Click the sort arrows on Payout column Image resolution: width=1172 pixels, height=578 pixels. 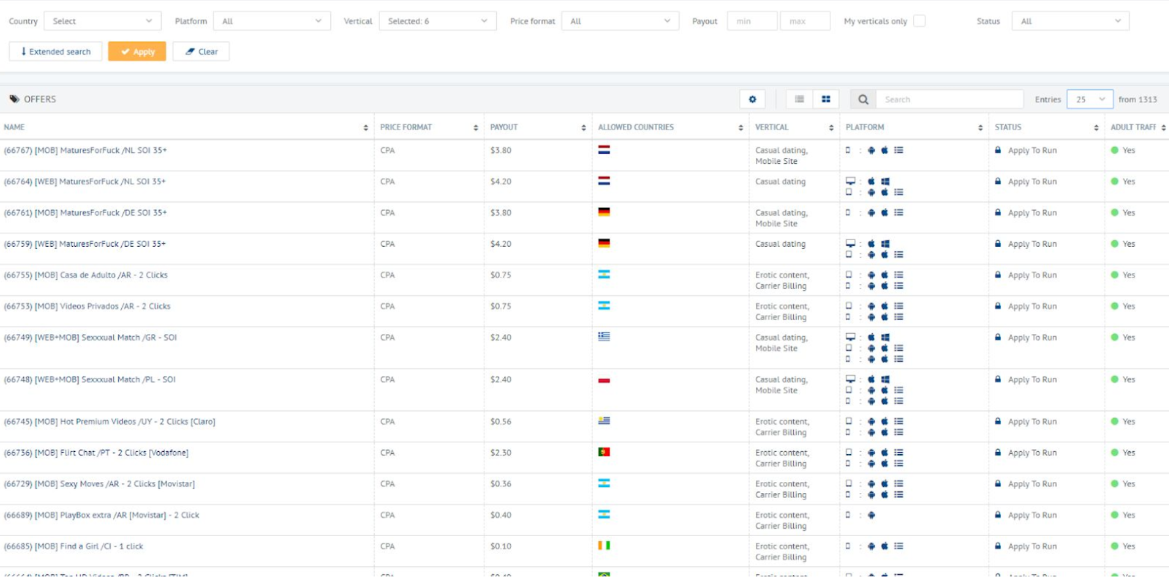(x=584, y=128)
